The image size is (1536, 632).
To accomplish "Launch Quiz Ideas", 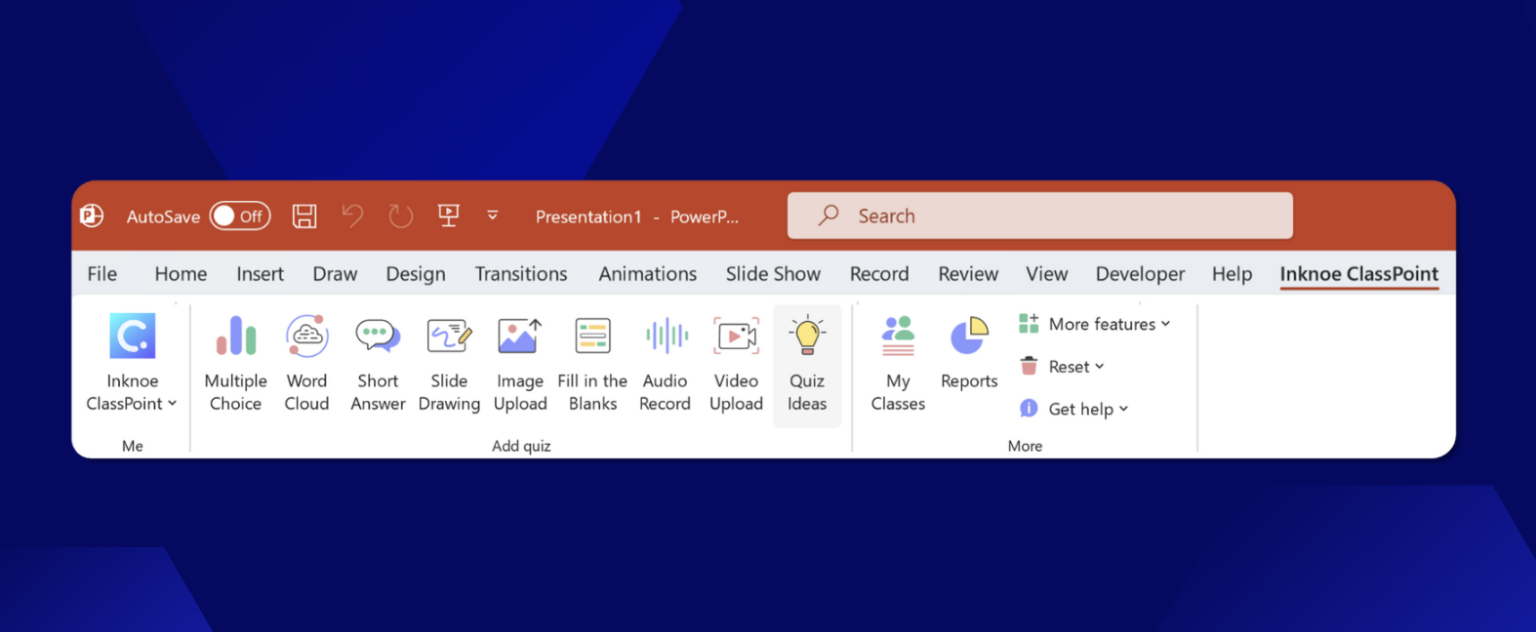I will click(807, 360).
